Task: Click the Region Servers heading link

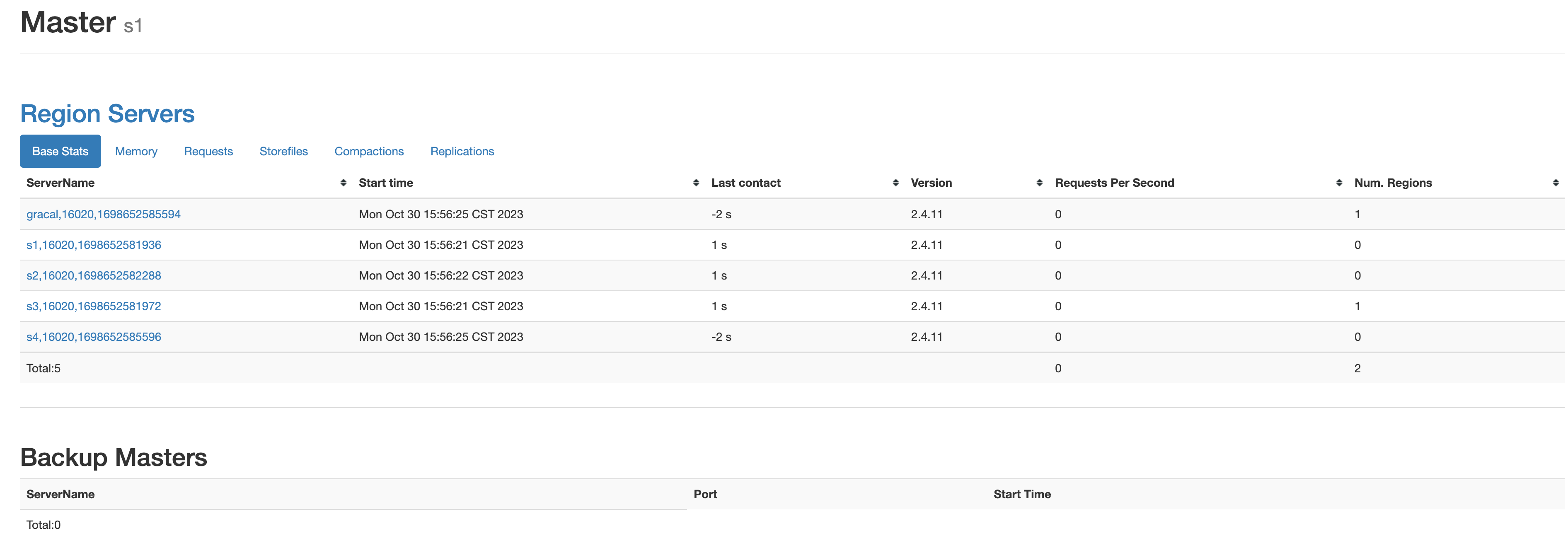Action: (x=107, y=114)
